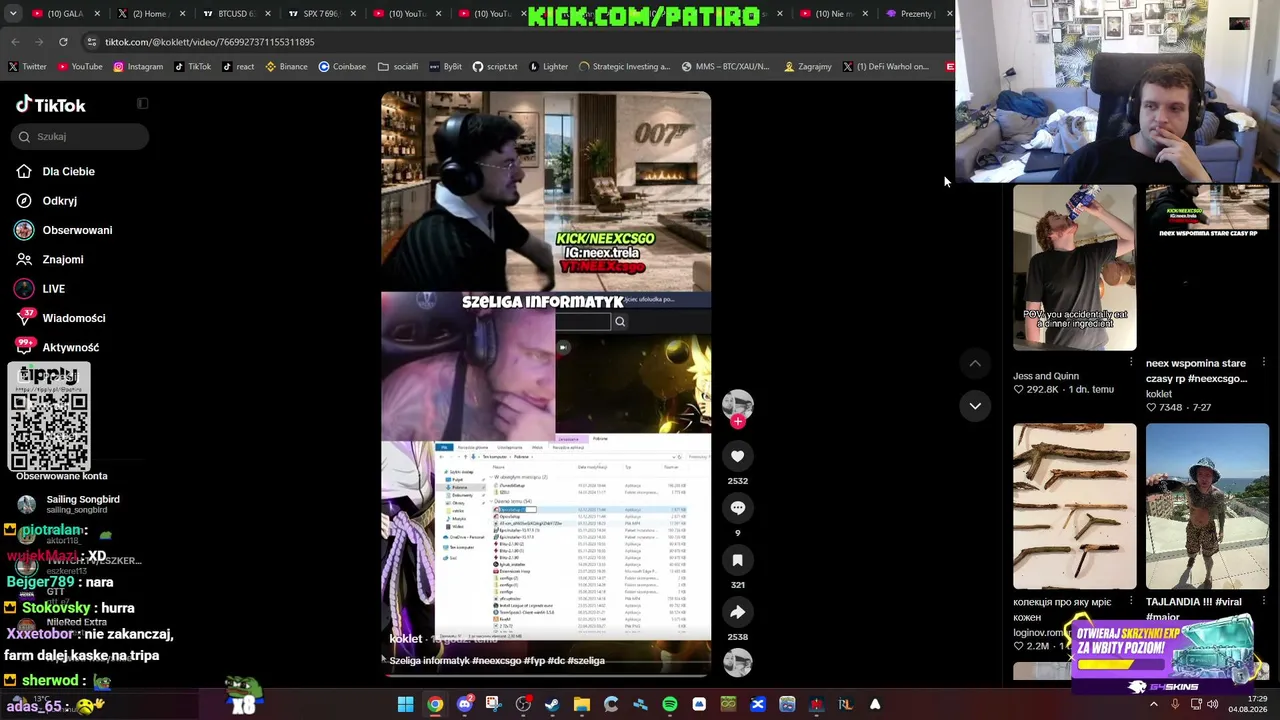Open comments via the speech bubble icon
Viewport: 1280px width, 720px height.
[738, 508]
